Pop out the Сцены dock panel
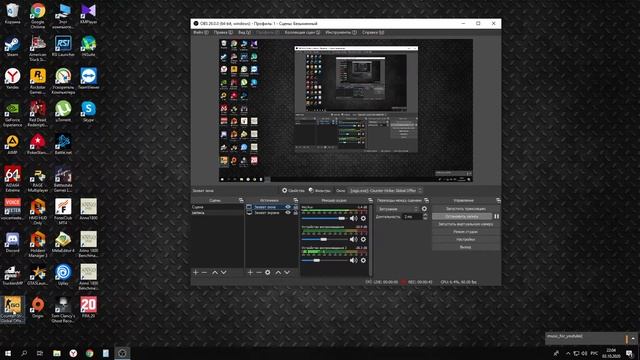640x360 pixels. [241, 200]
